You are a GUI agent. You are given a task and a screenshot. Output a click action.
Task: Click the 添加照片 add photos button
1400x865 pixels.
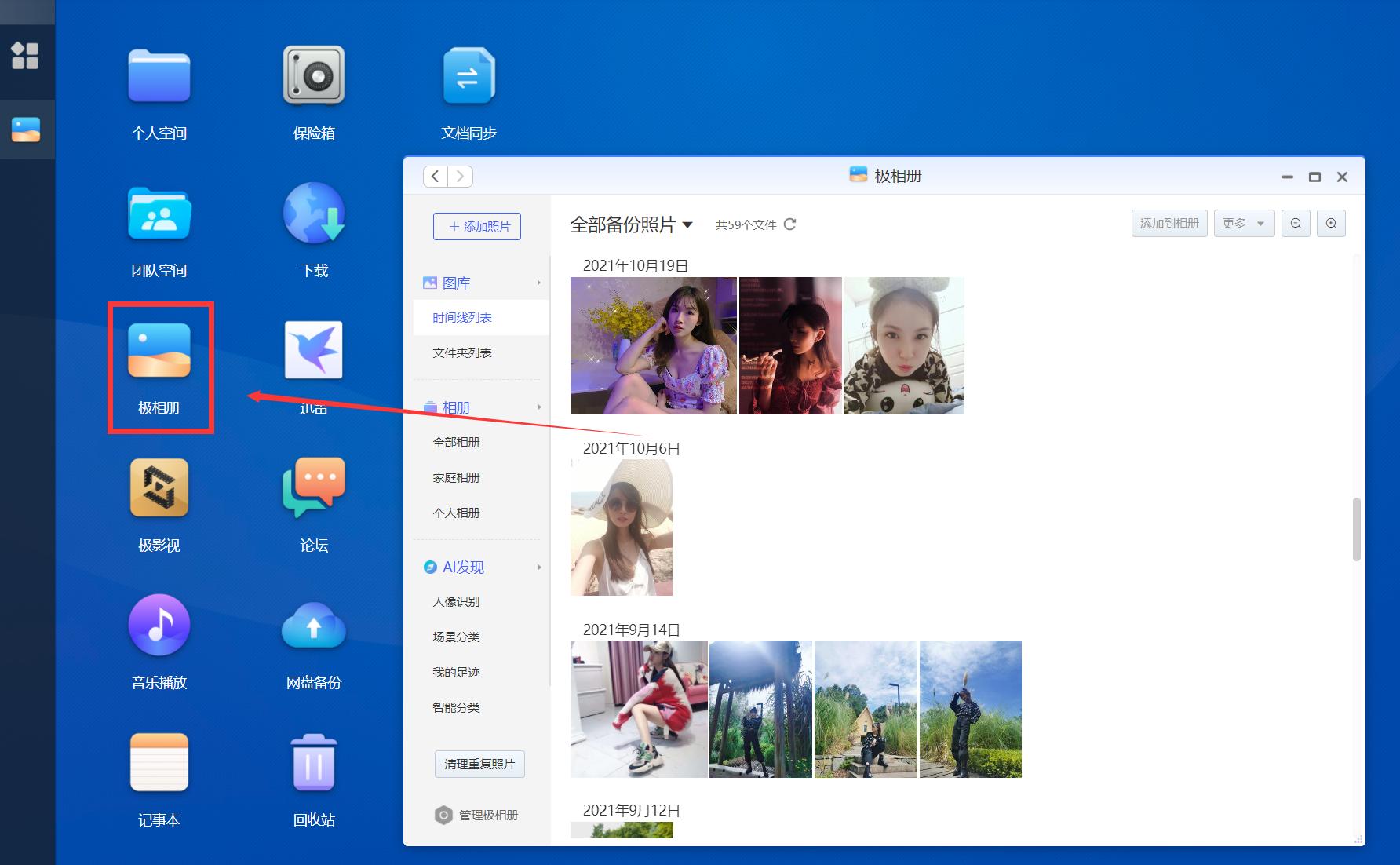point(476,226)
